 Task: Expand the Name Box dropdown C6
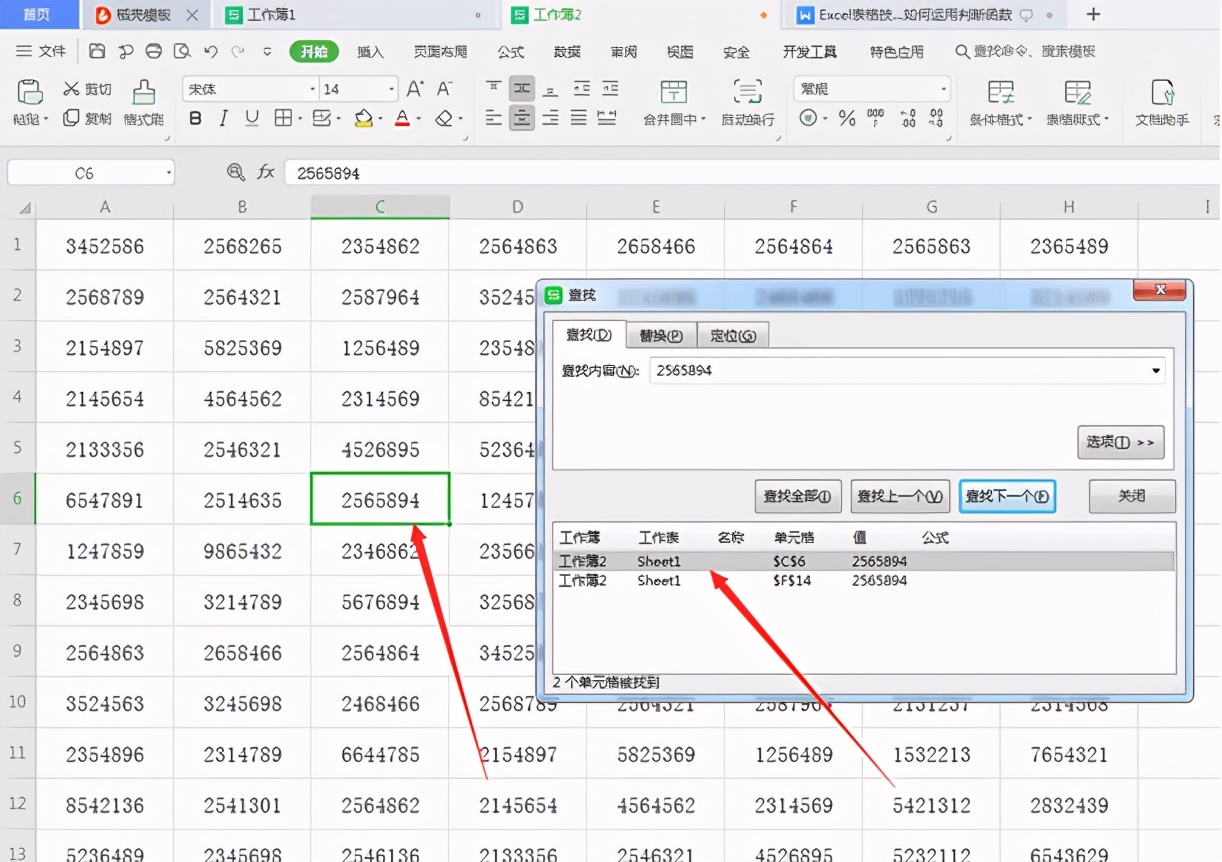click(x=168, y=172)
